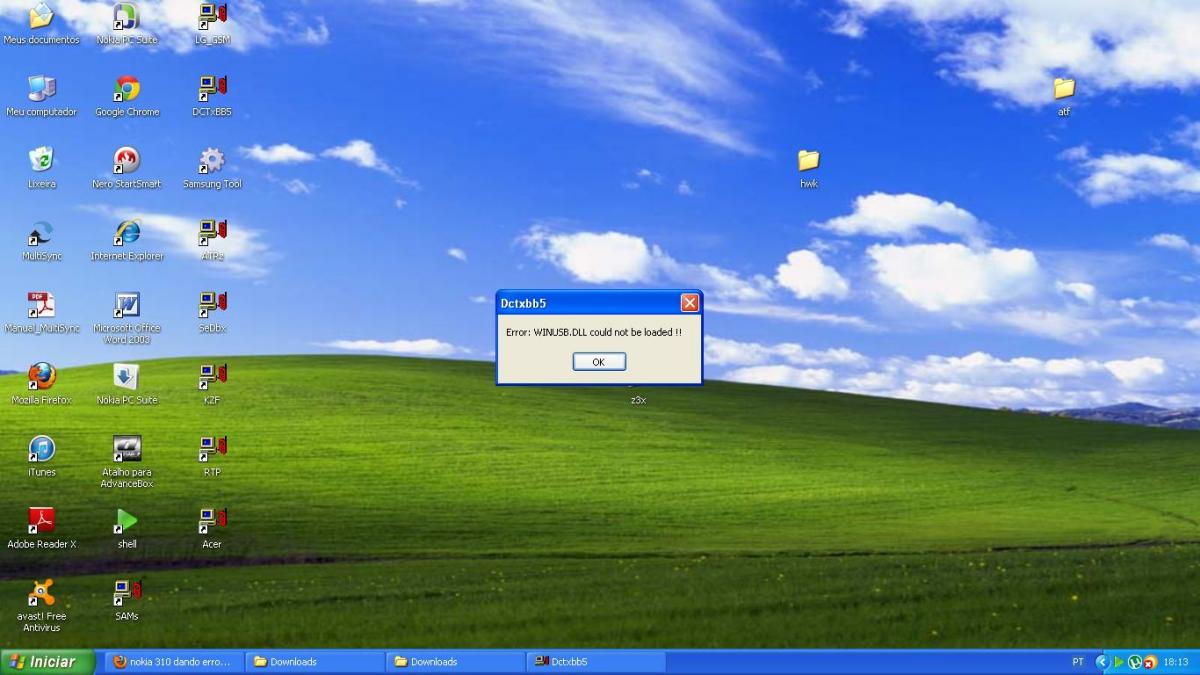Click the 18:13 system clock
1200x675 pixels.
point(1175,662)
